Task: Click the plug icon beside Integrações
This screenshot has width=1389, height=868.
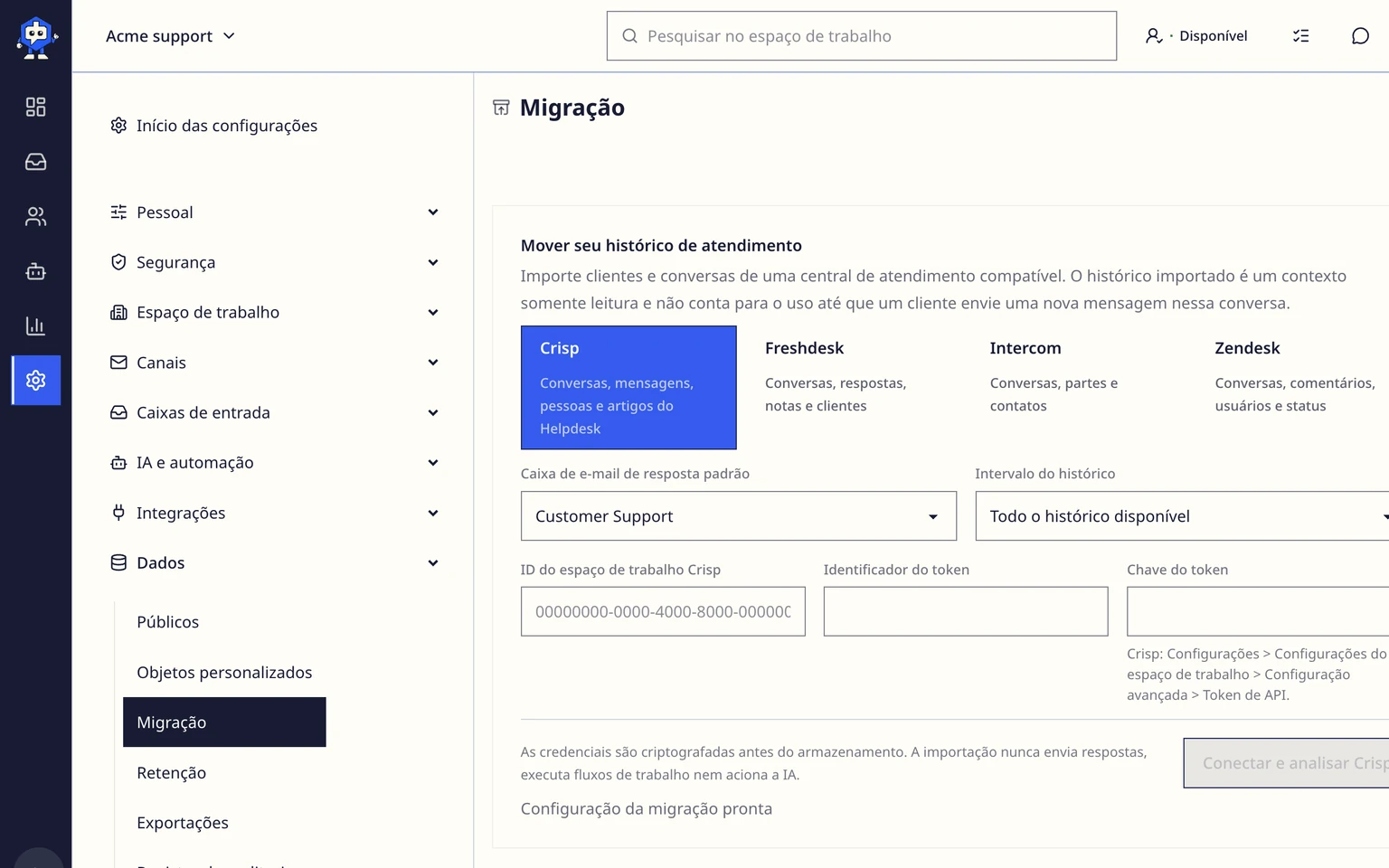Action: (x=118, y=513)
